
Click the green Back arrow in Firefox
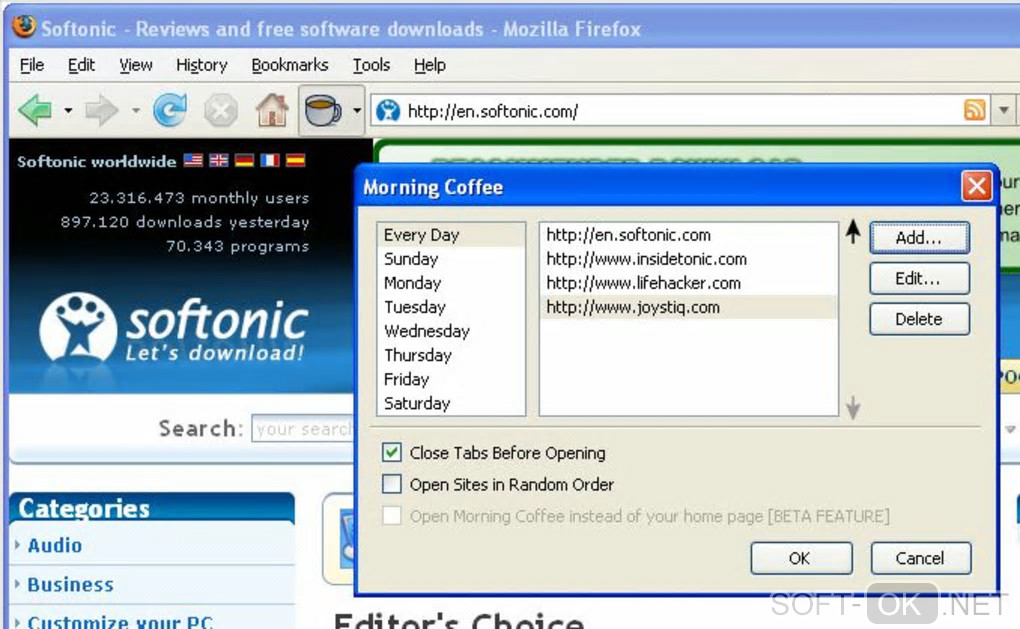click(x=35, y=111)
